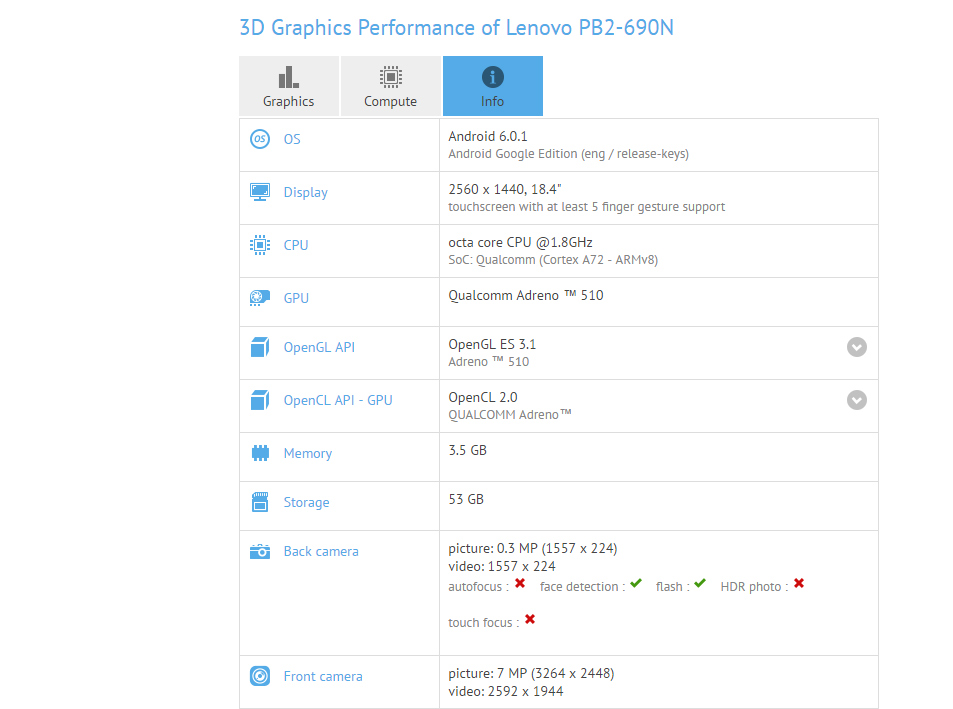Open the Graphics tab
The image size is (953, 709).
coord(289,86)
